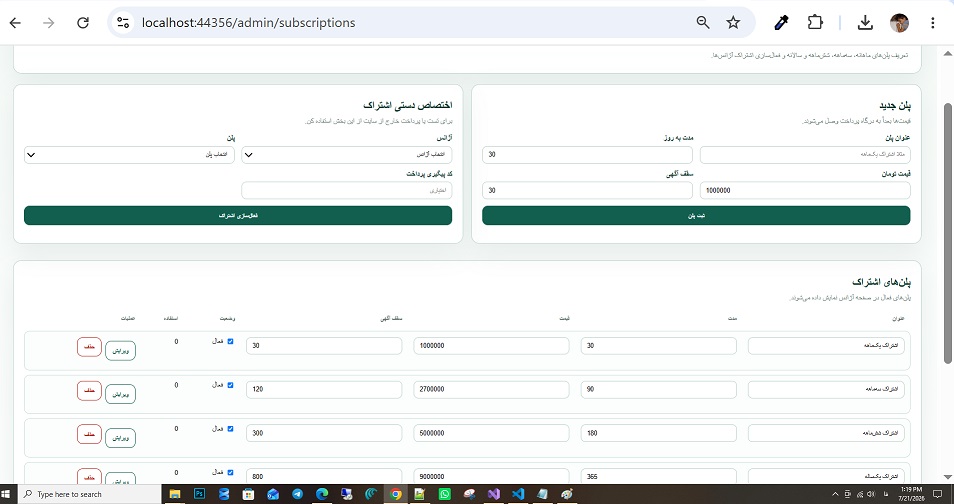Open the پلن (plan) selection dropdown

[x=129, y=155]
